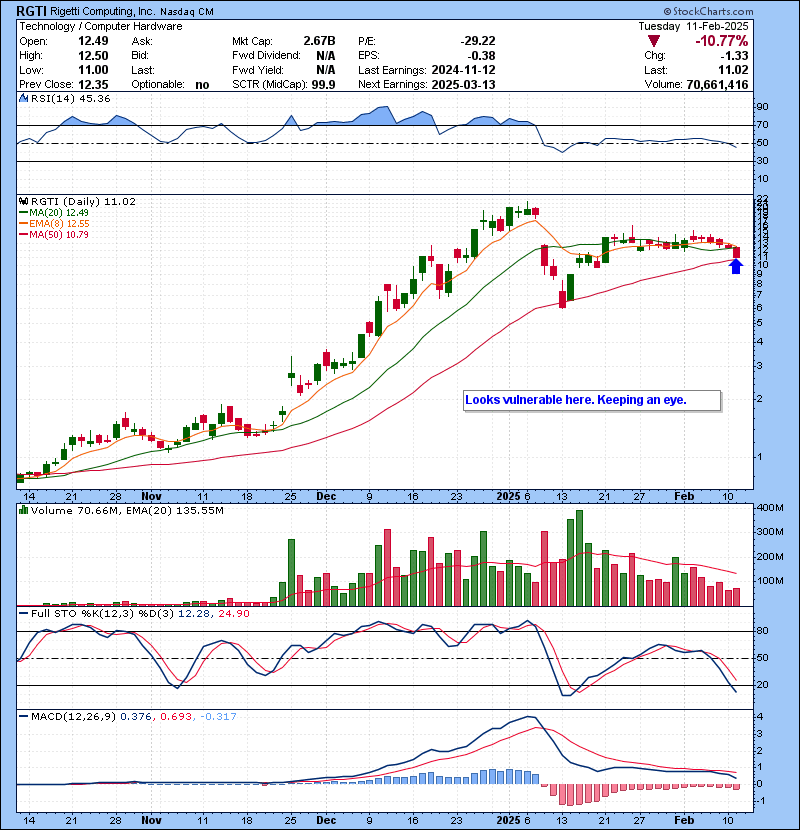Screen dimensions: 800x830
Task: Click the green MA(20) legend swatch
Action: coord(23,212)
